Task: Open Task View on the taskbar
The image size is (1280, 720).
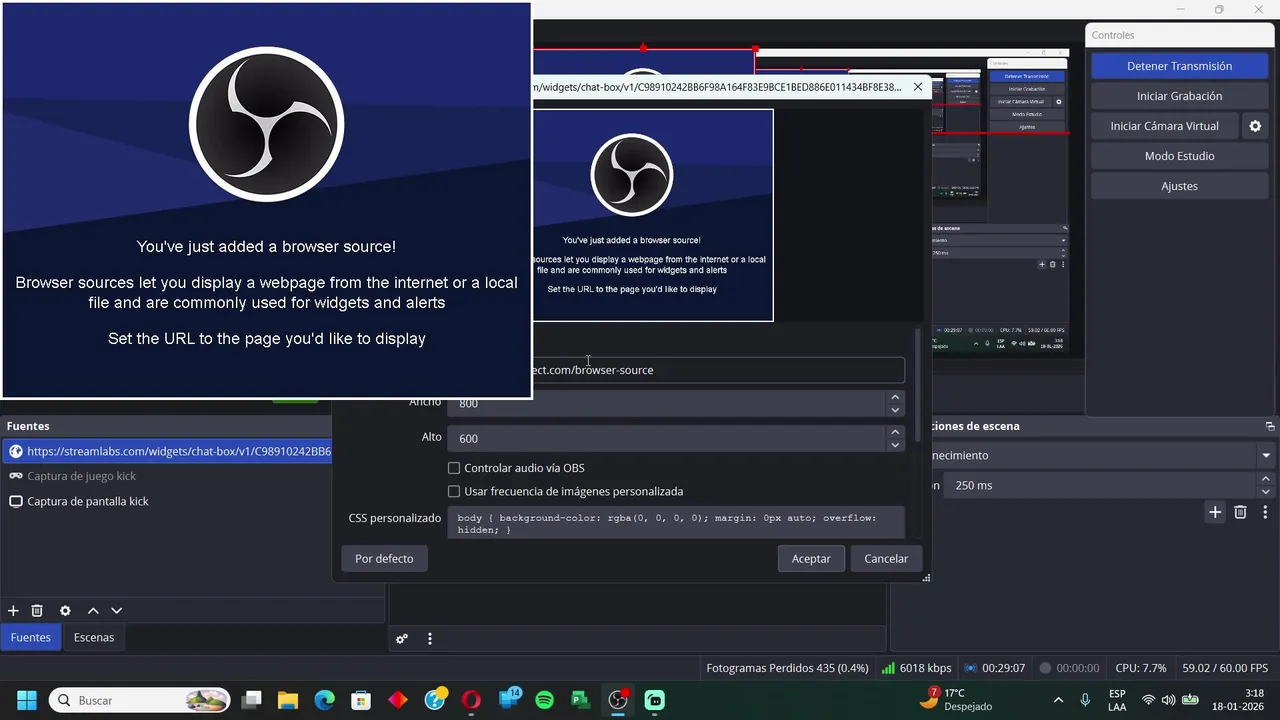Action: [x=252, y=700]
